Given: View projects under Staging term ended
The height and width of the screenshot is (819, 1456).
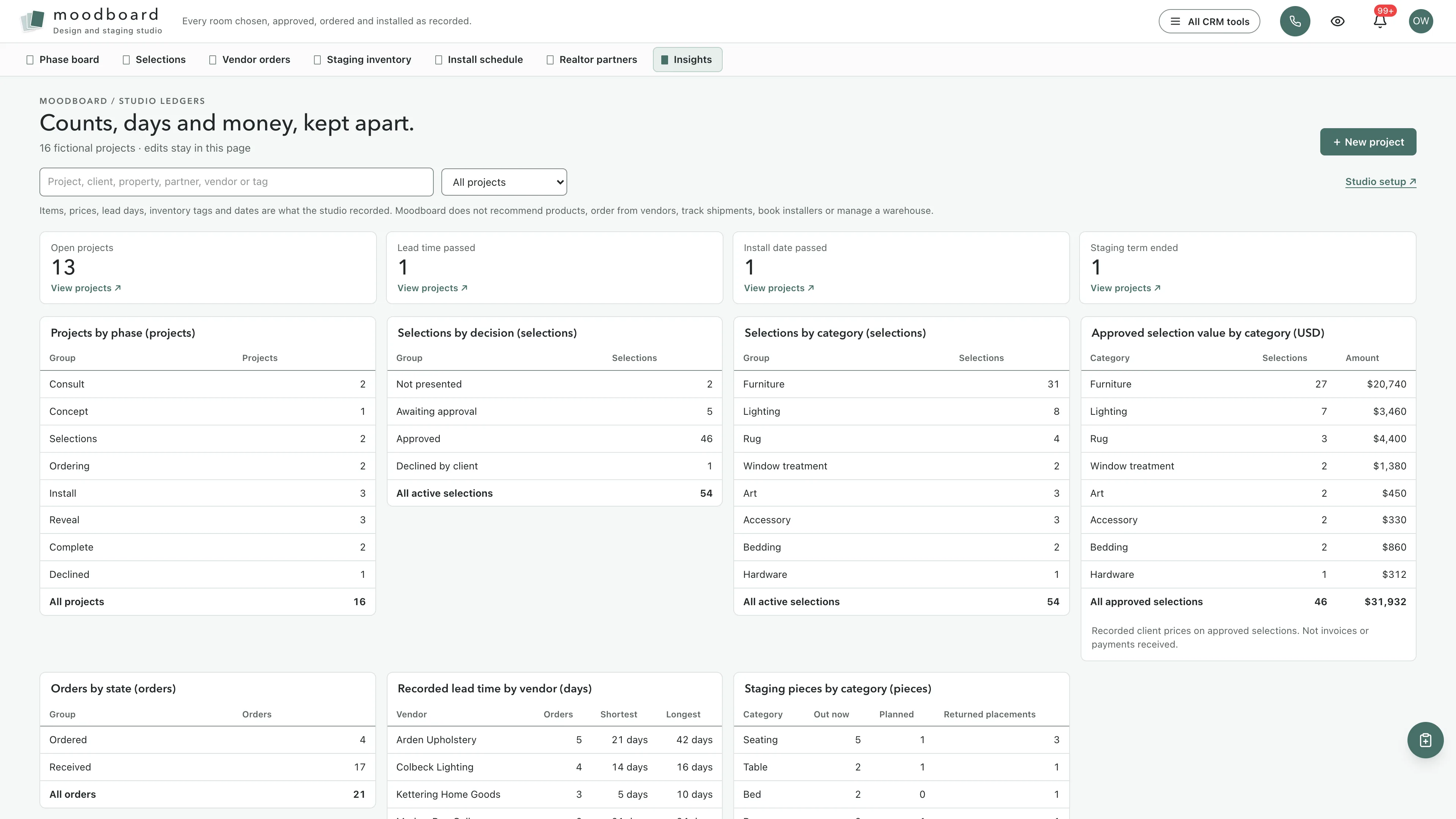Looking at the screenshot, I should pyautogui.click(x=1125, y=288).
